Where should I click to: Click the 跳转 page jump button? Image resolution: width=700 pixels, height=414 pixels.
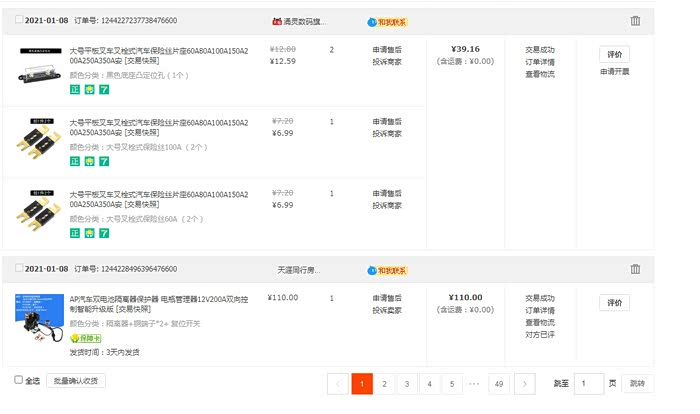click(637, 384)
